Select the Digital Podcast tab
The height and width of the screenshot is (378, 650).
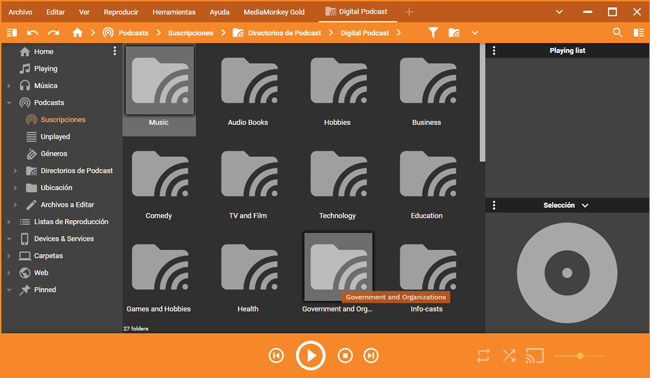(357, 12)
